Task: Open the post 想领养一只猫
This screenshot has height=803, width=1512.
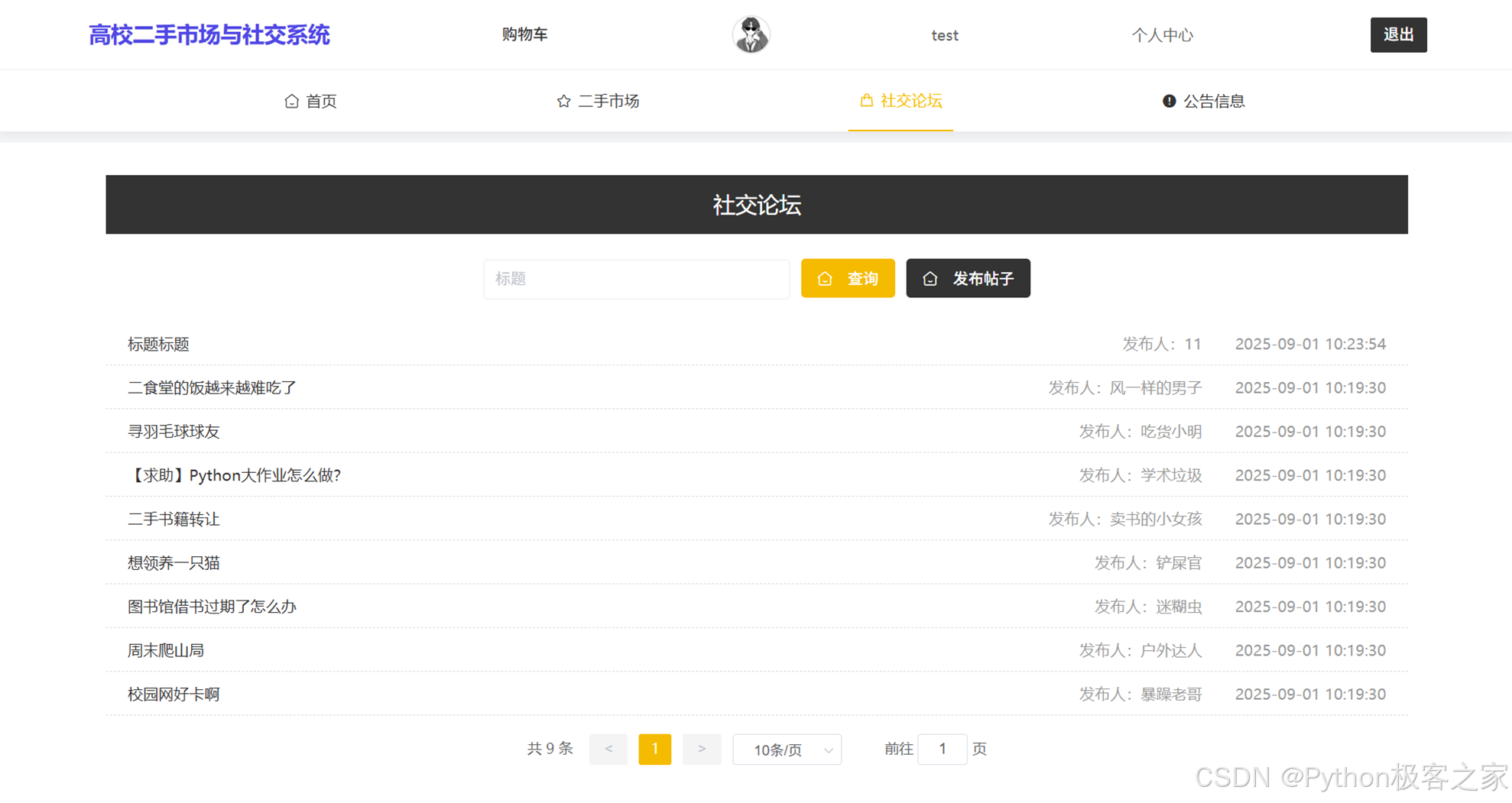Action: click(x=174, y=562)
